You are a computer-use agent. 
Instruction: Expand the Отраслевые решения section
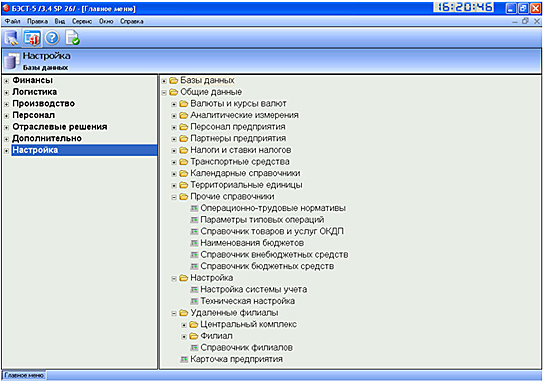pyautogui.click(x=6, y=127)
